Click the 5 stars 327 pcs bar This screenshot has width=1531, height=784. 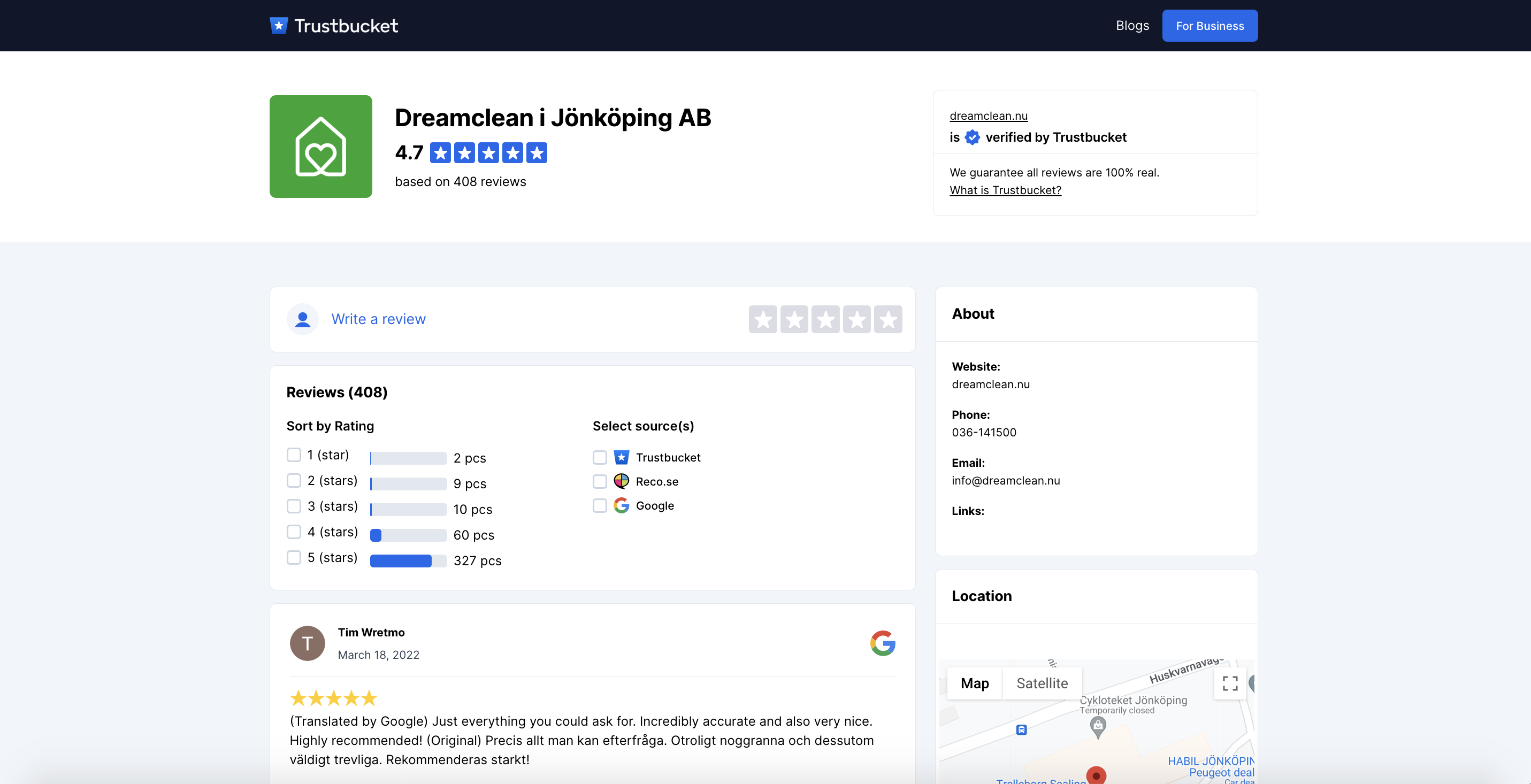408,560
